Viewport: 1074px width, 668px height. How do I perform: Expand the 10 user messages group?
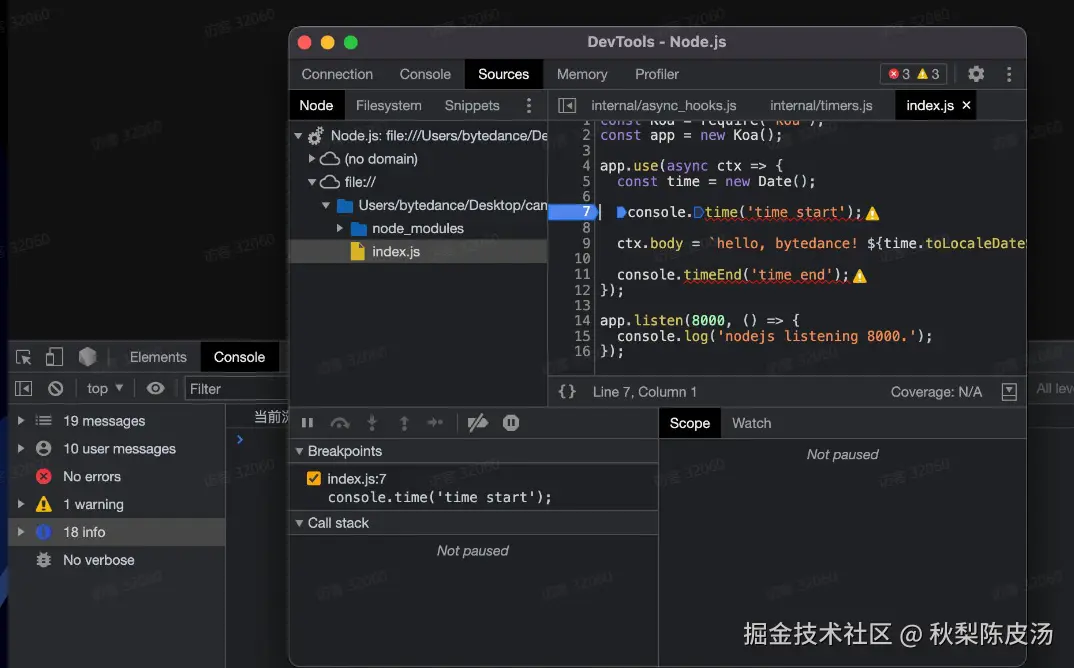click(x=21, y=449)
